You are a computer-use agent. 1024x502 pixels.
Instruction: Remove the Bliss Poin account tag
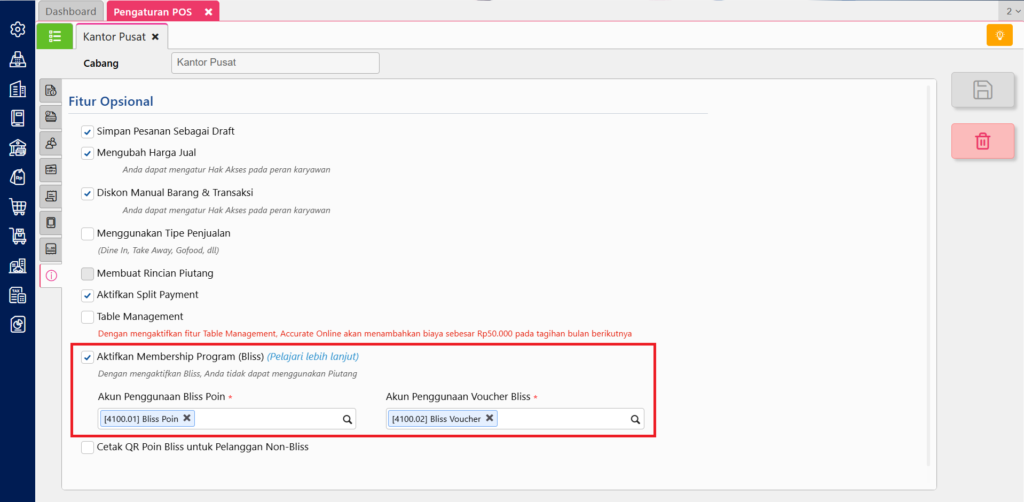187,419
